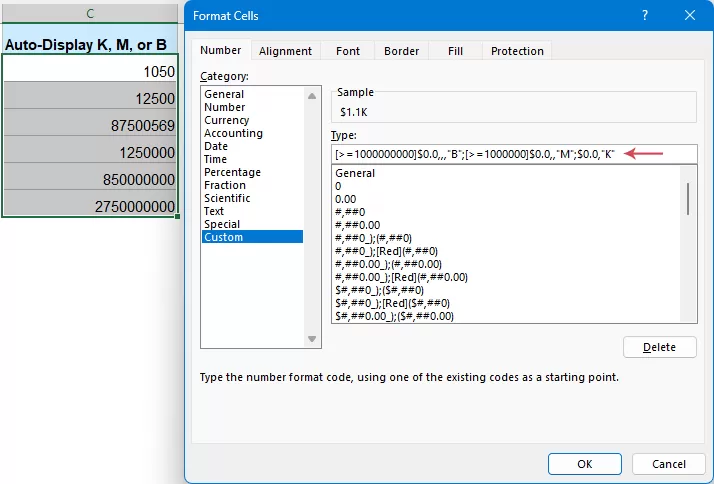Click cell with value 1250000
The width and height of the screenshot is (714, 484).
pos(90,149)
